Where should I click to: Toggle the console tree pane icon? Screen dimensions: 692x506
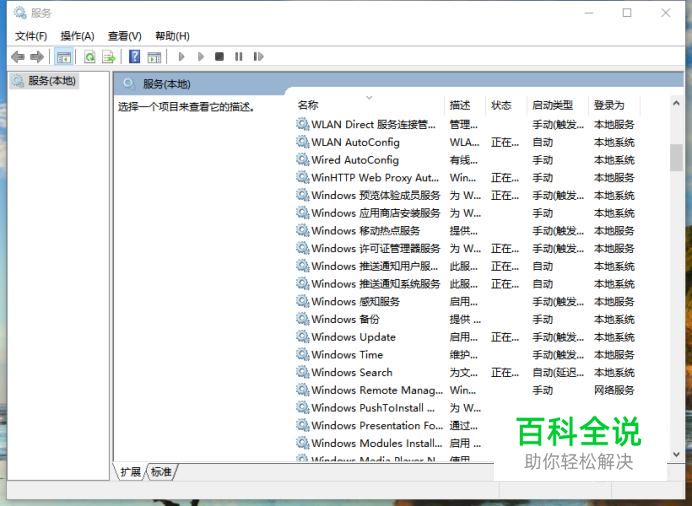(x=64, y=56)
